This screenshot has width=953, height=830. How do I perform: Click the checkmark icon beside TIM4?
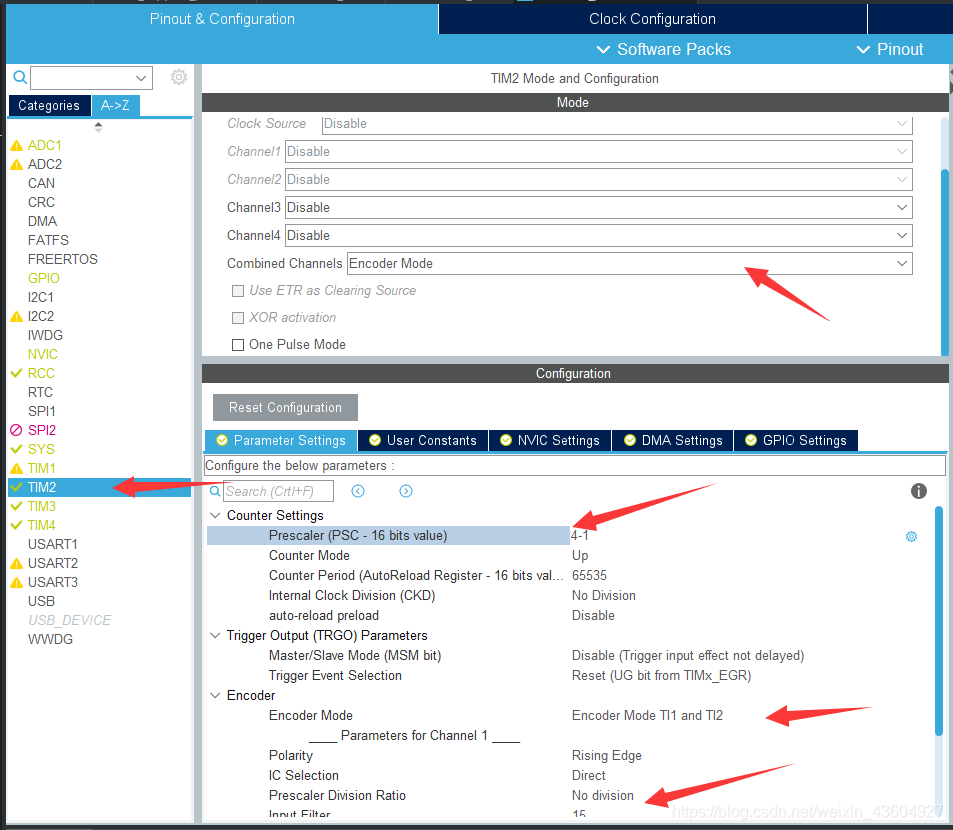tap(17, 525)
